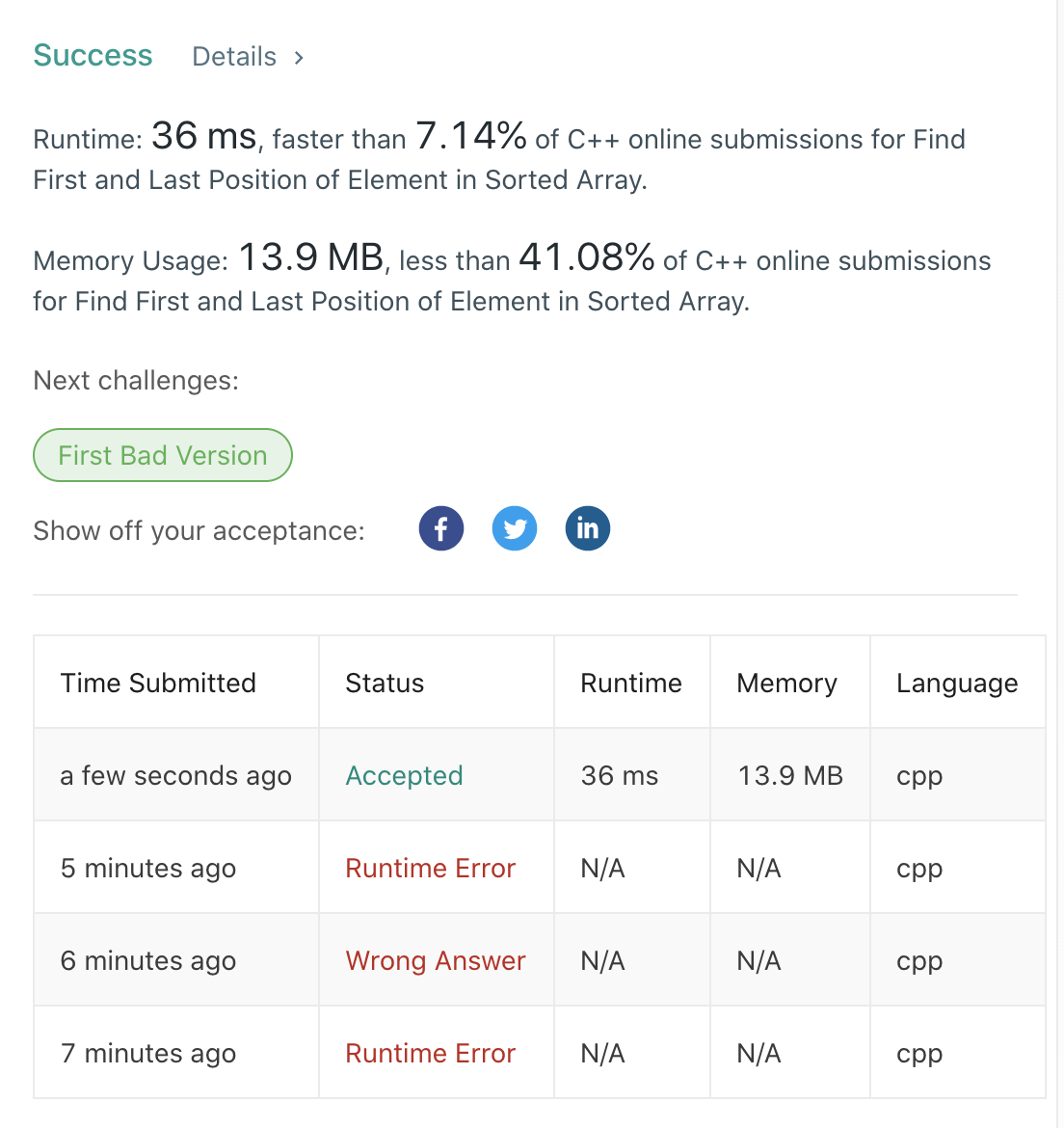This screenshot has width=1064, height=1128.
Task: Expand the Details panel
Action: point(233,57)
